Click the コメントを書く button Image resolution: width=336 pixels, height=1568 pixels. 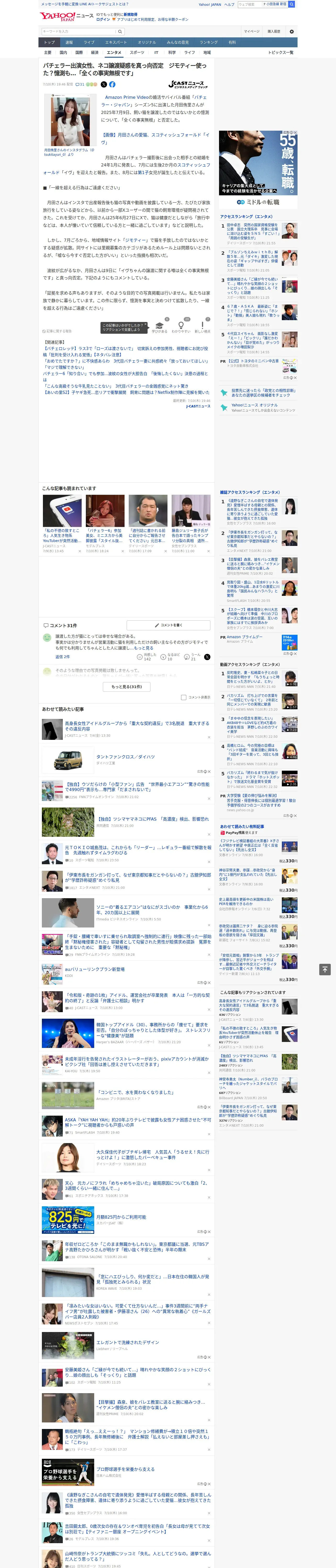(168, 625)
